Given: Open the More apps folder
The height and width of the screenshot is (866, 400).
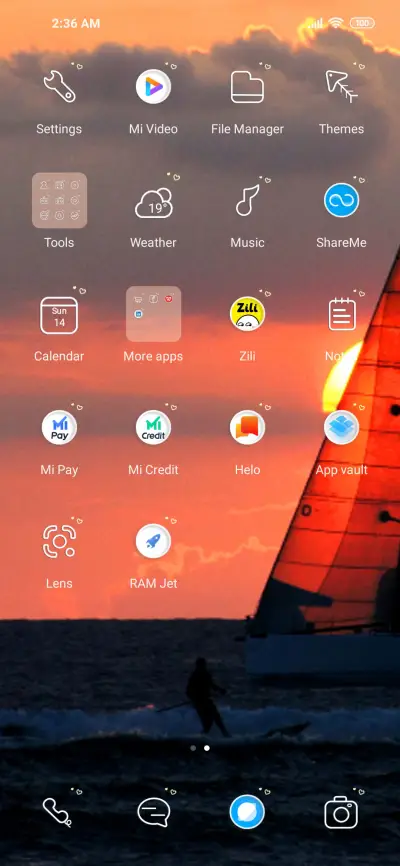Looking at the screenshot, I should point(153,314).
